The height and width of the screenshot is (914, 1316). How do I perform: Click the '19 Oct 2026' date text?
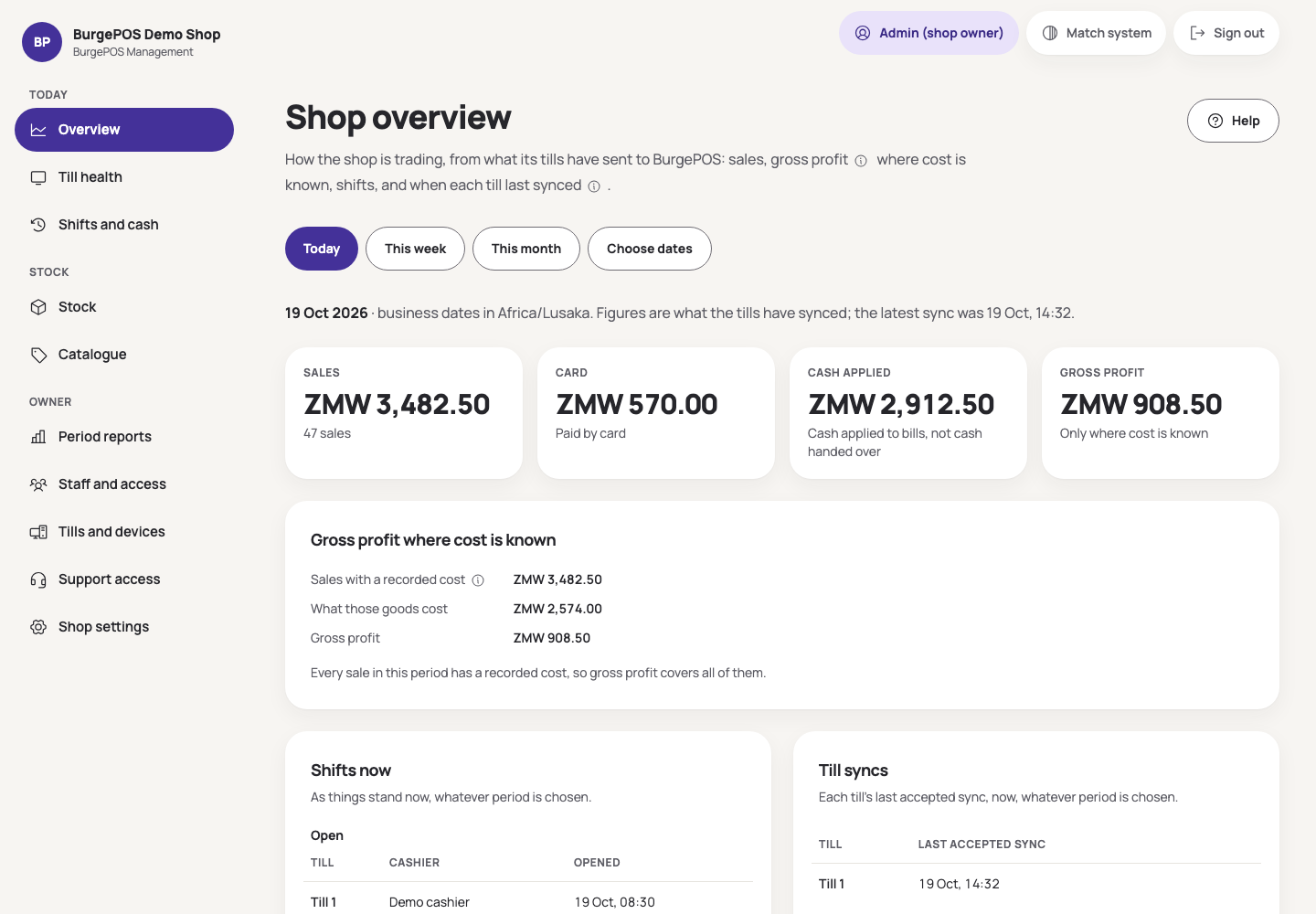coord(326,313)
